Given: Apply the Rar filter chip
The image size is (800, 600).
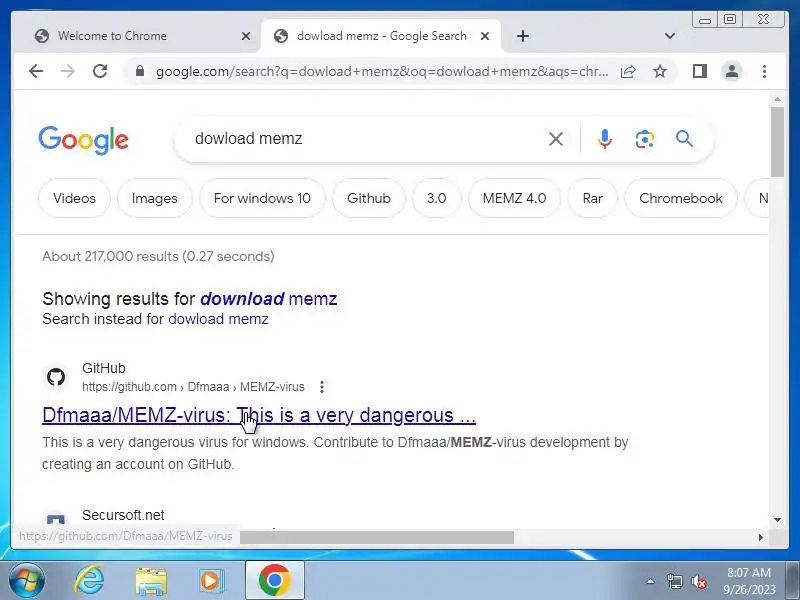Looking at the screenshot, I should coord(592,198).
